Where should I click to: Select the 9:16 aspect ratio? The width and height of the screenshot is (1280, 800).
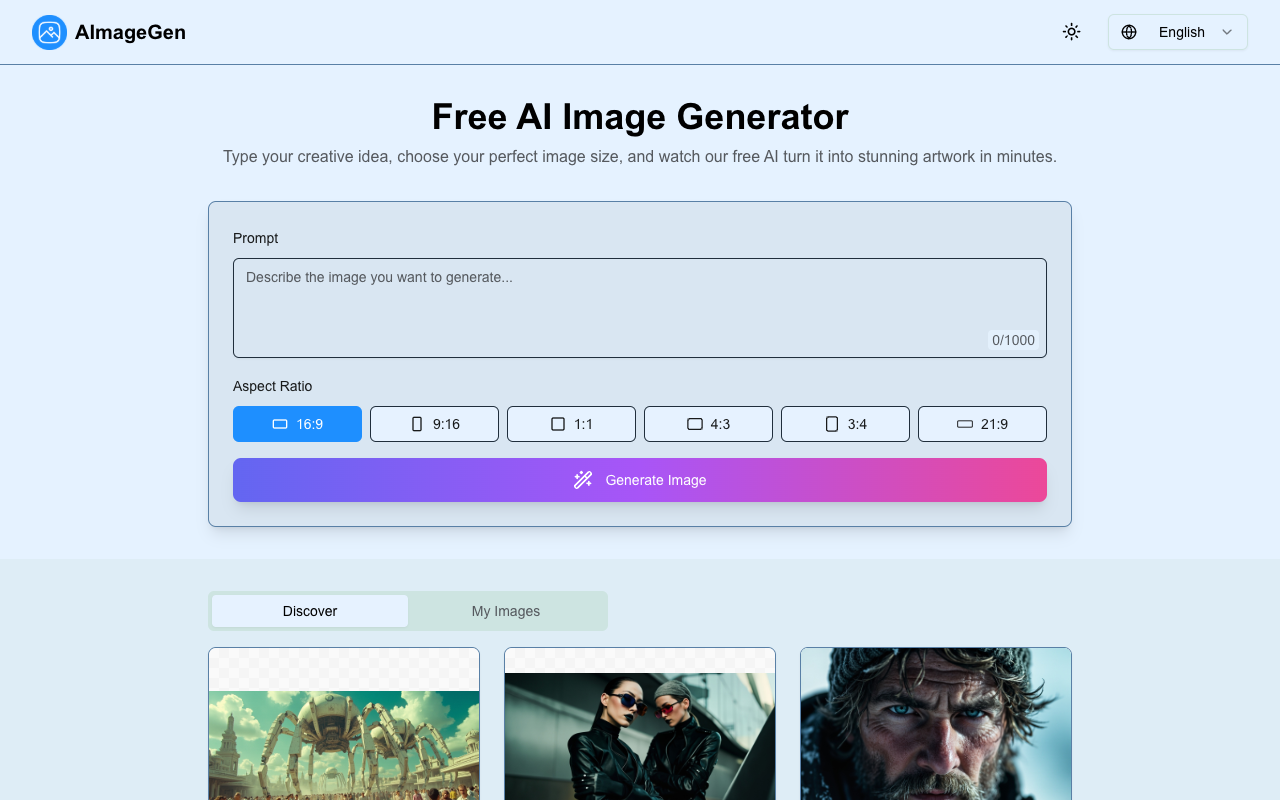434,423
